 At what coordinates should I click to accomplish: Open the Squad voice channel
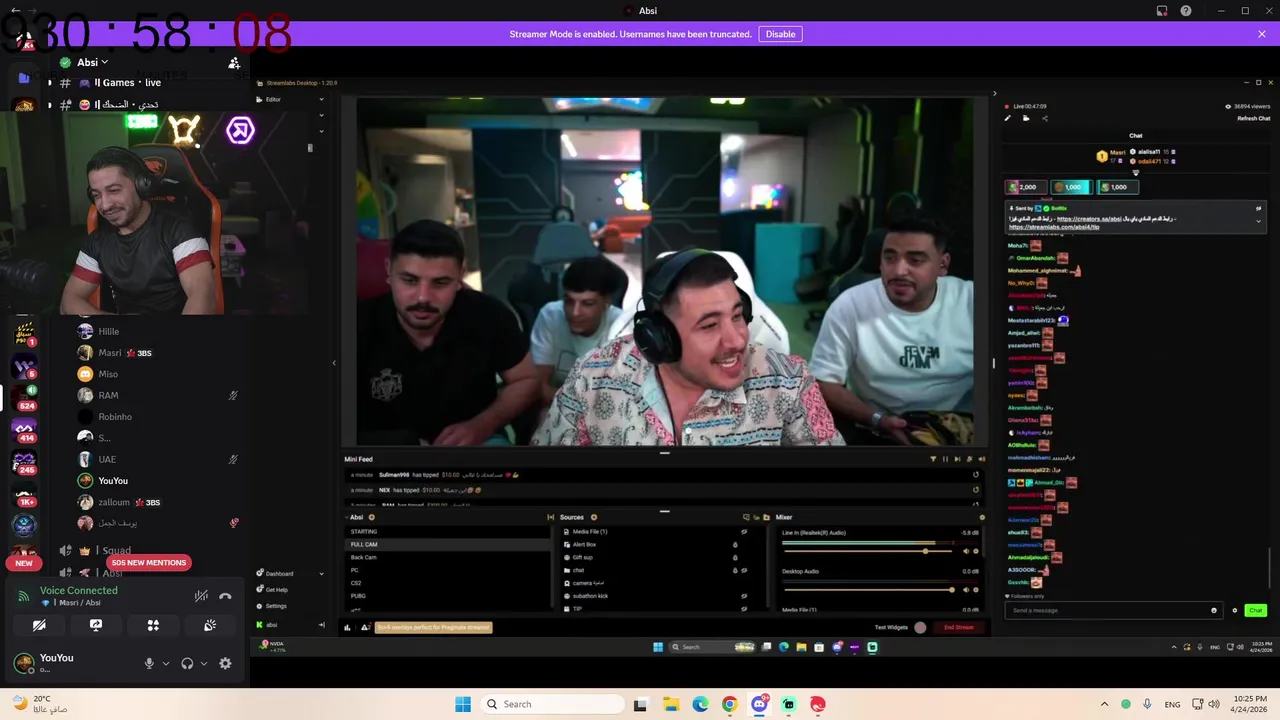116,550
